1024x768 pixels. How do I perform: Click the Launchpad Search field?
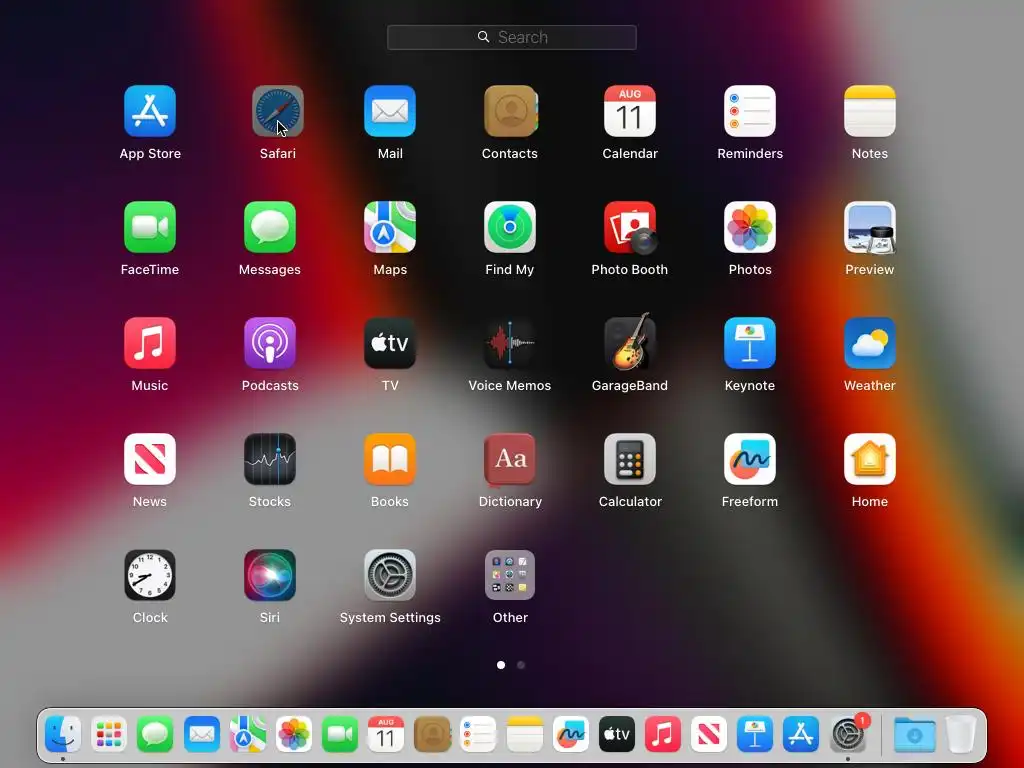point(512,37)
